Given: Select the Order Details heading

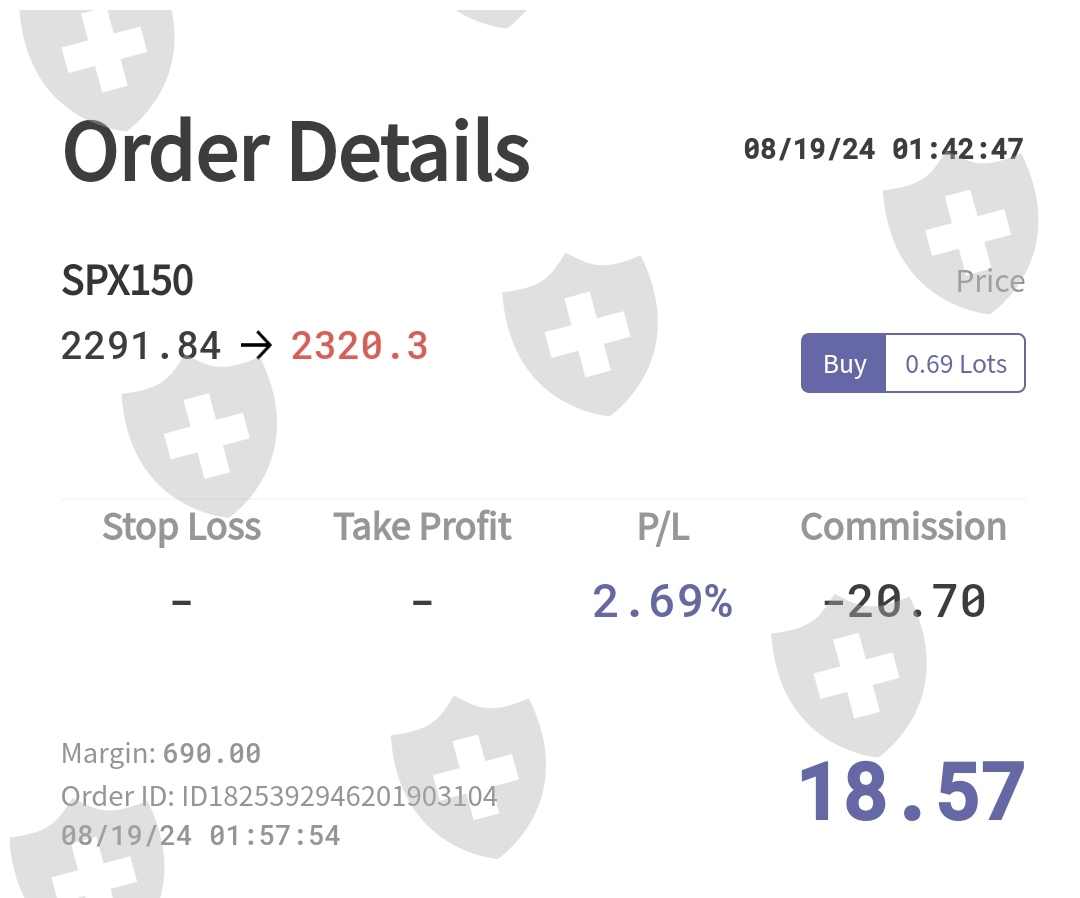Looking at the screenshot, I should coord(296,152).
